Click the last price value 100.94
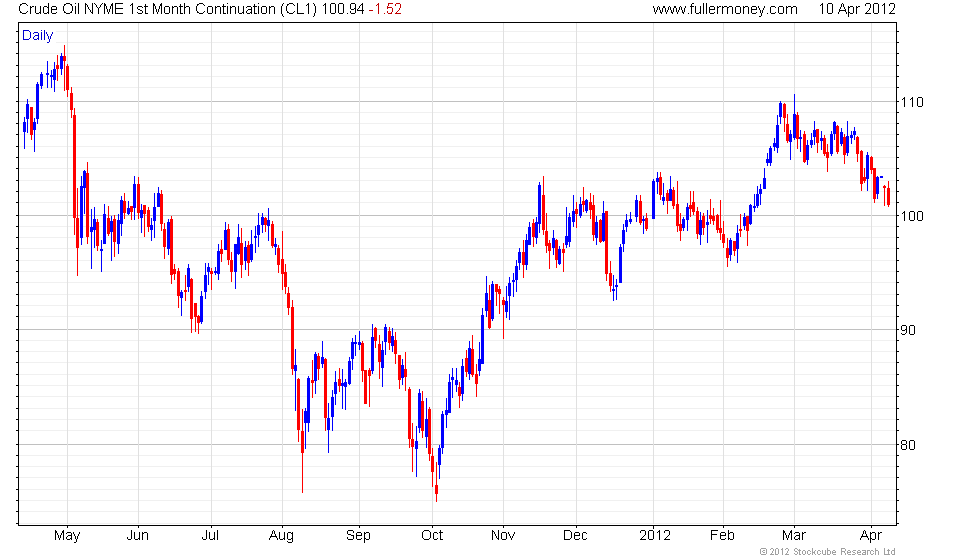This screenshot has width=980, height=560. 342,9
